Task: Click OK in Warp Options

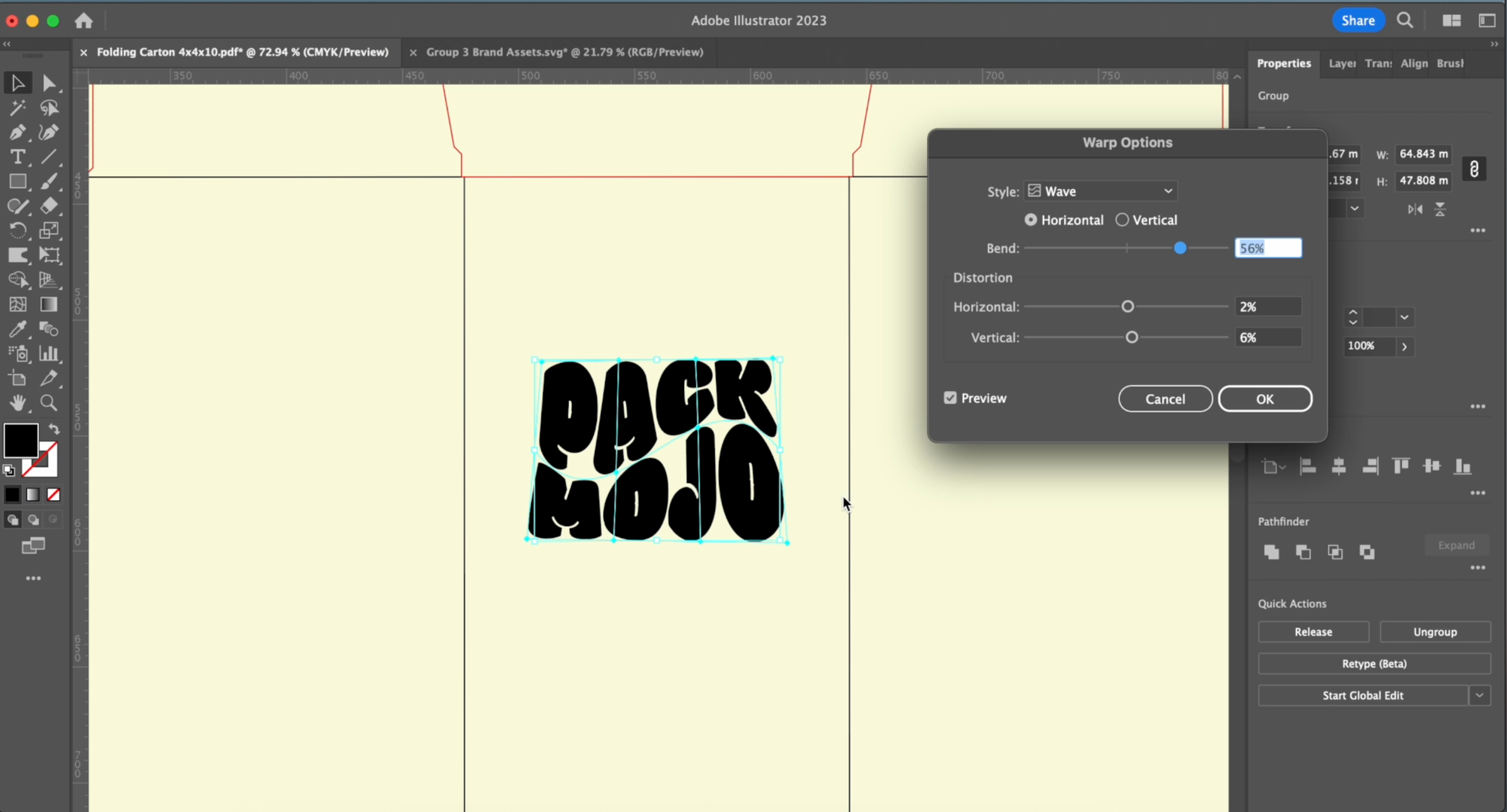Action: click(x=1265, y=398)
